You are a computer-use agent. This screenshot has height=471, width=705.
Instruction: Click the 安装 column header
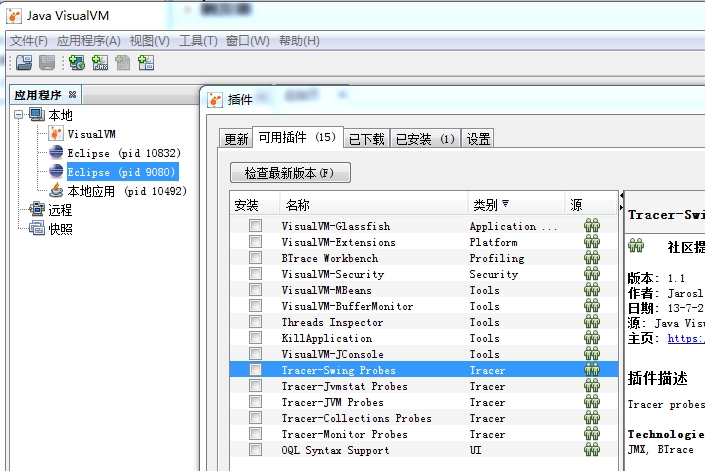coord(254,205)
